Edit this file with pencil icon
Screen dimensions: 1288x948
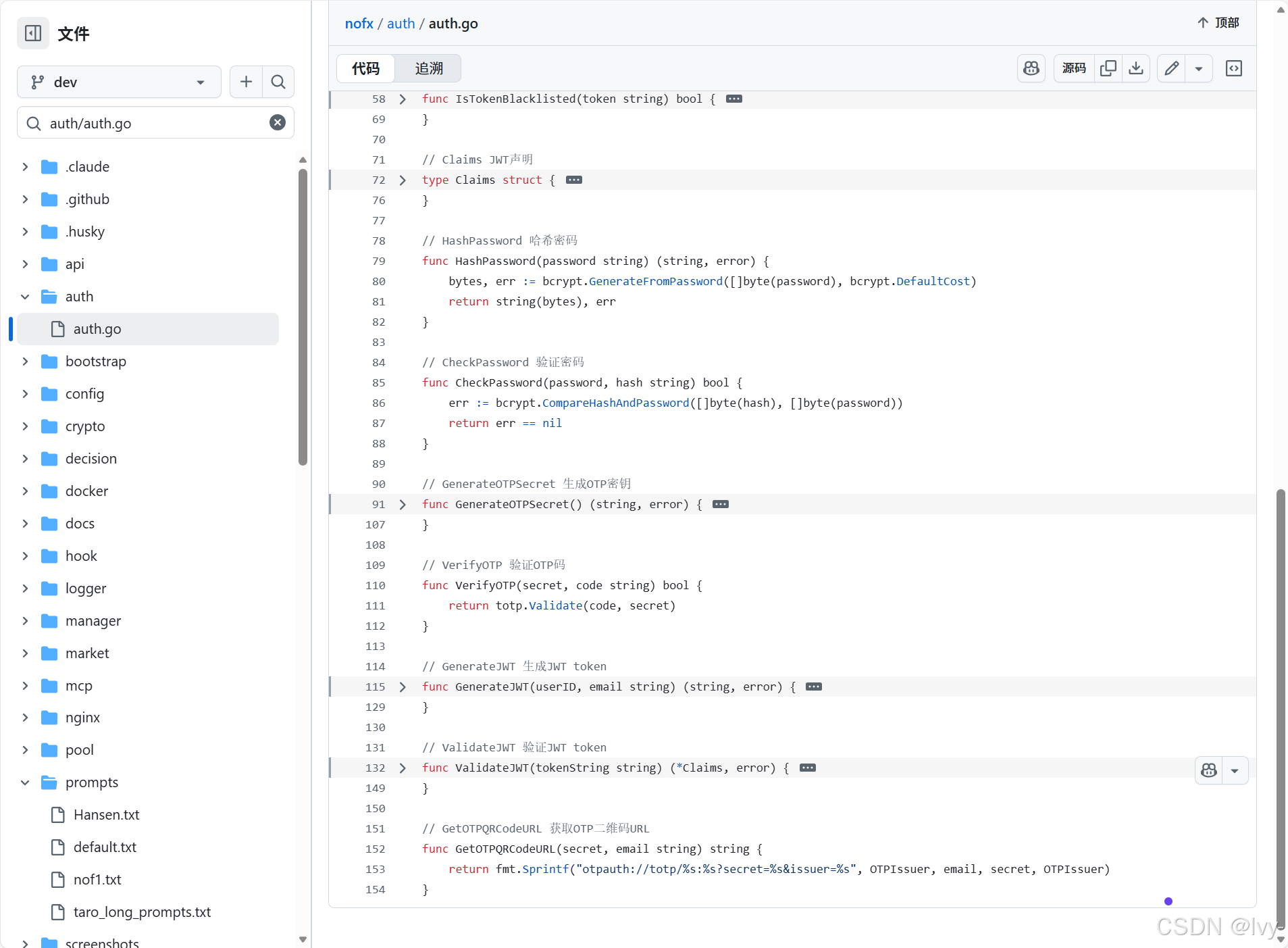1171,68
